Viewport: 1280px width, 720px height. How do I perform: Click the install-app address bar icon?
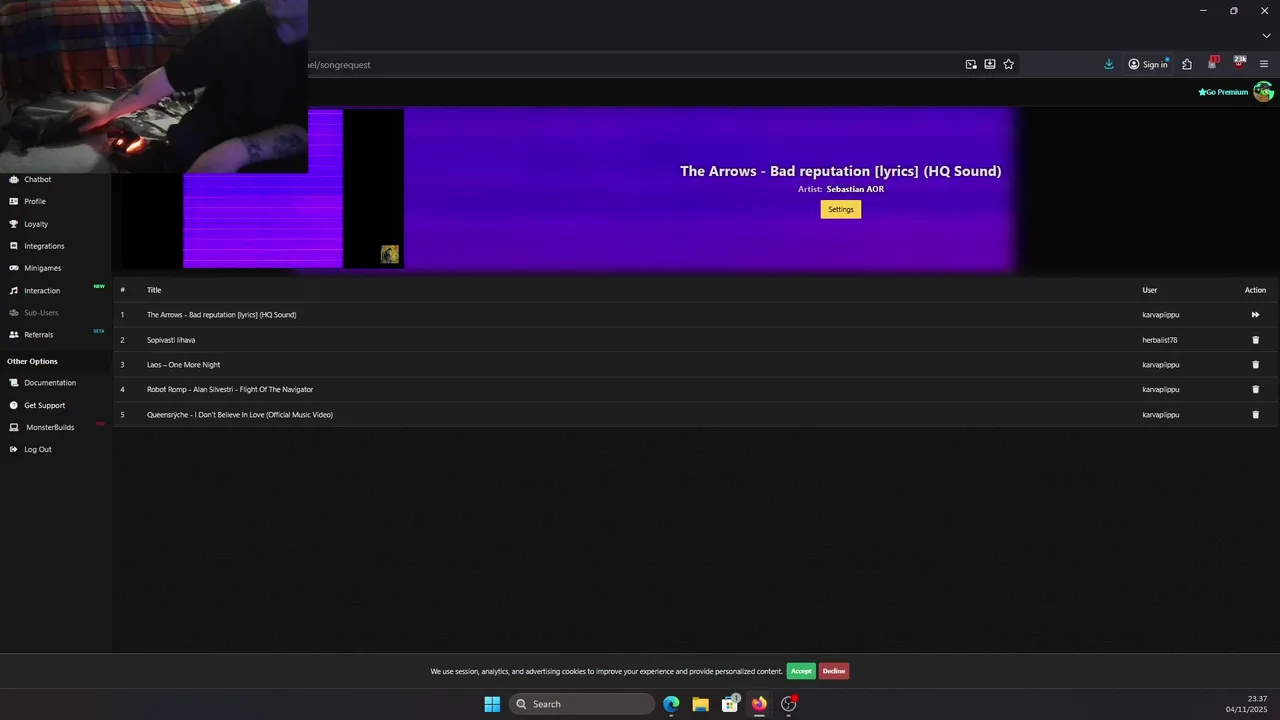990,64
